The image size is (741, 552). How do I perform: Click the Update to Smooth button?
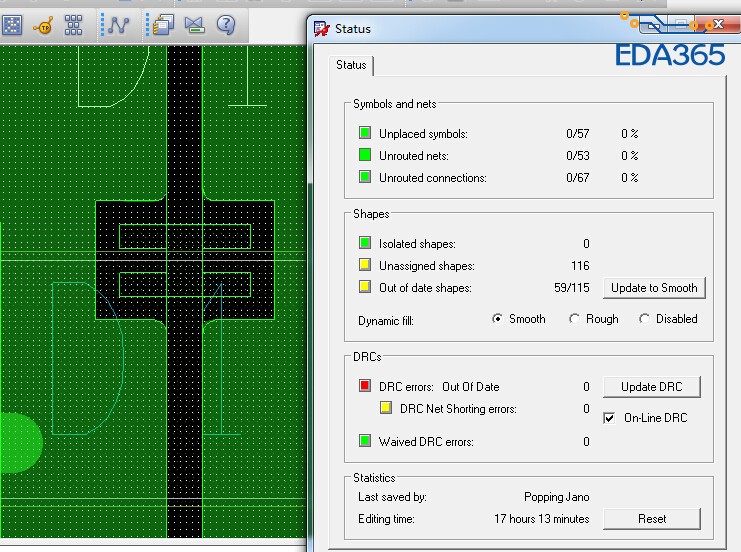pyautogui.click(x=654, y=288)
